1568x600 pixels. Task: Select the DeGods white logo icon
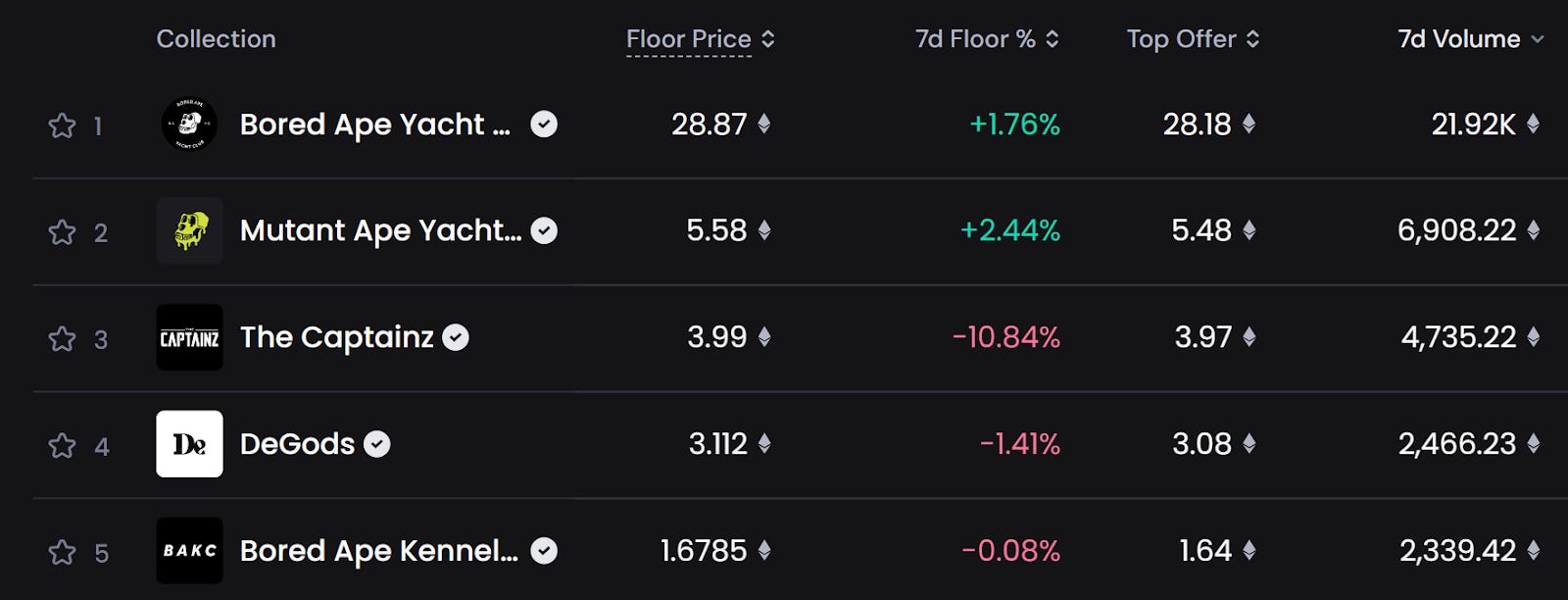tap(189, 444)
